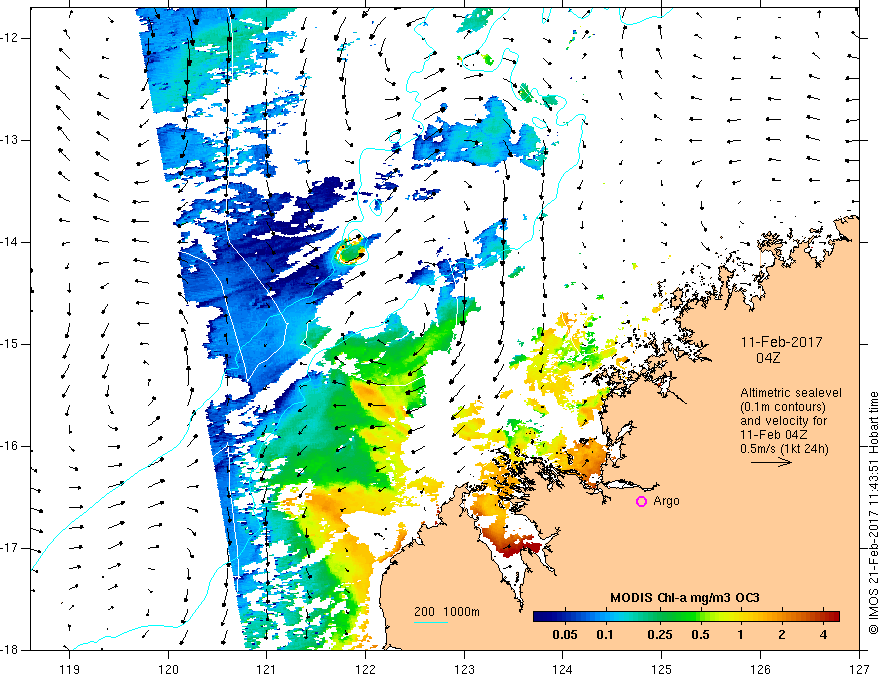Click the 'Argo' label text
Image resolution: width=880 pixels, height=680 pixels.
point(666,501)
